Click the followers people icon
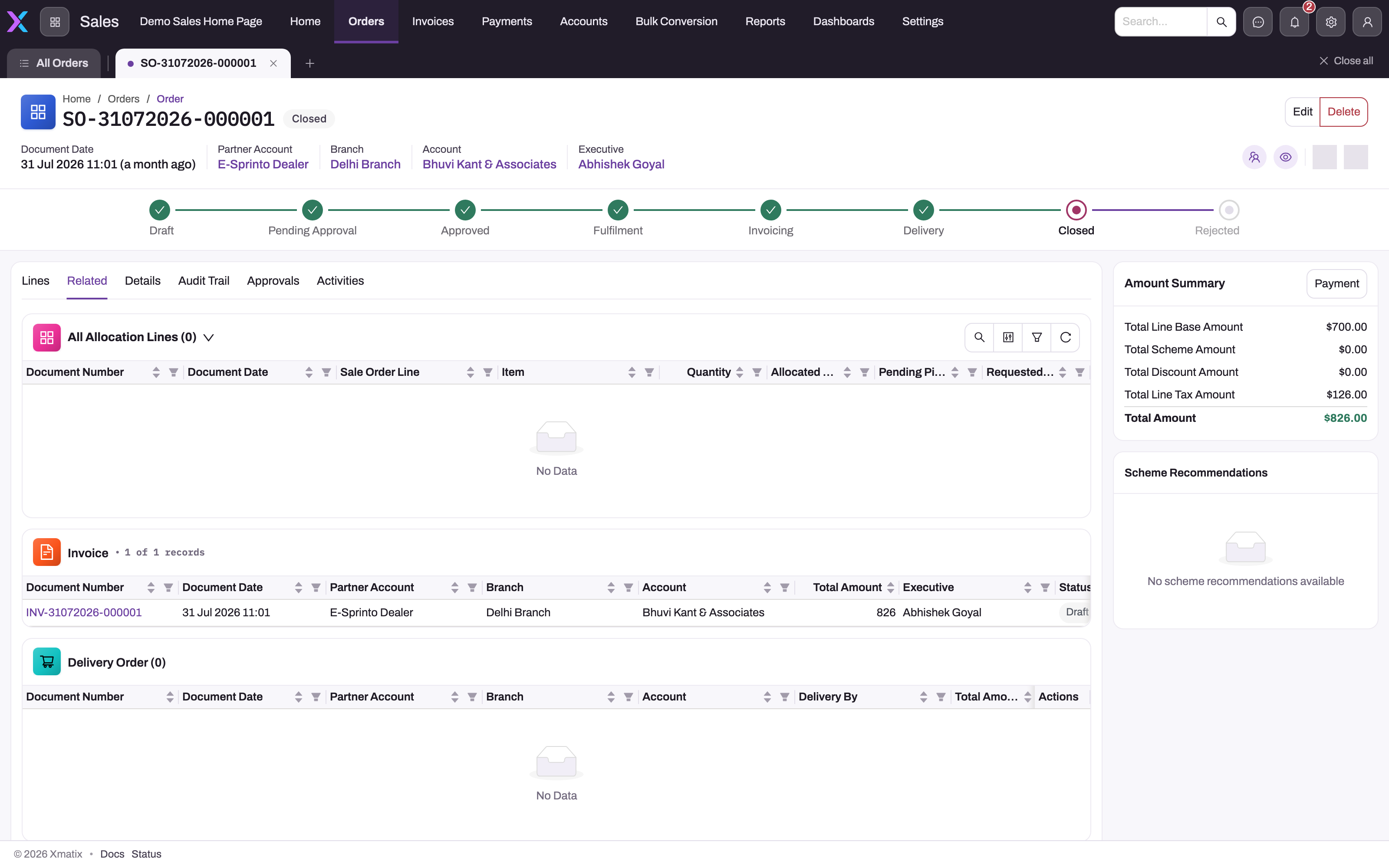 [x=1254, y=157]
